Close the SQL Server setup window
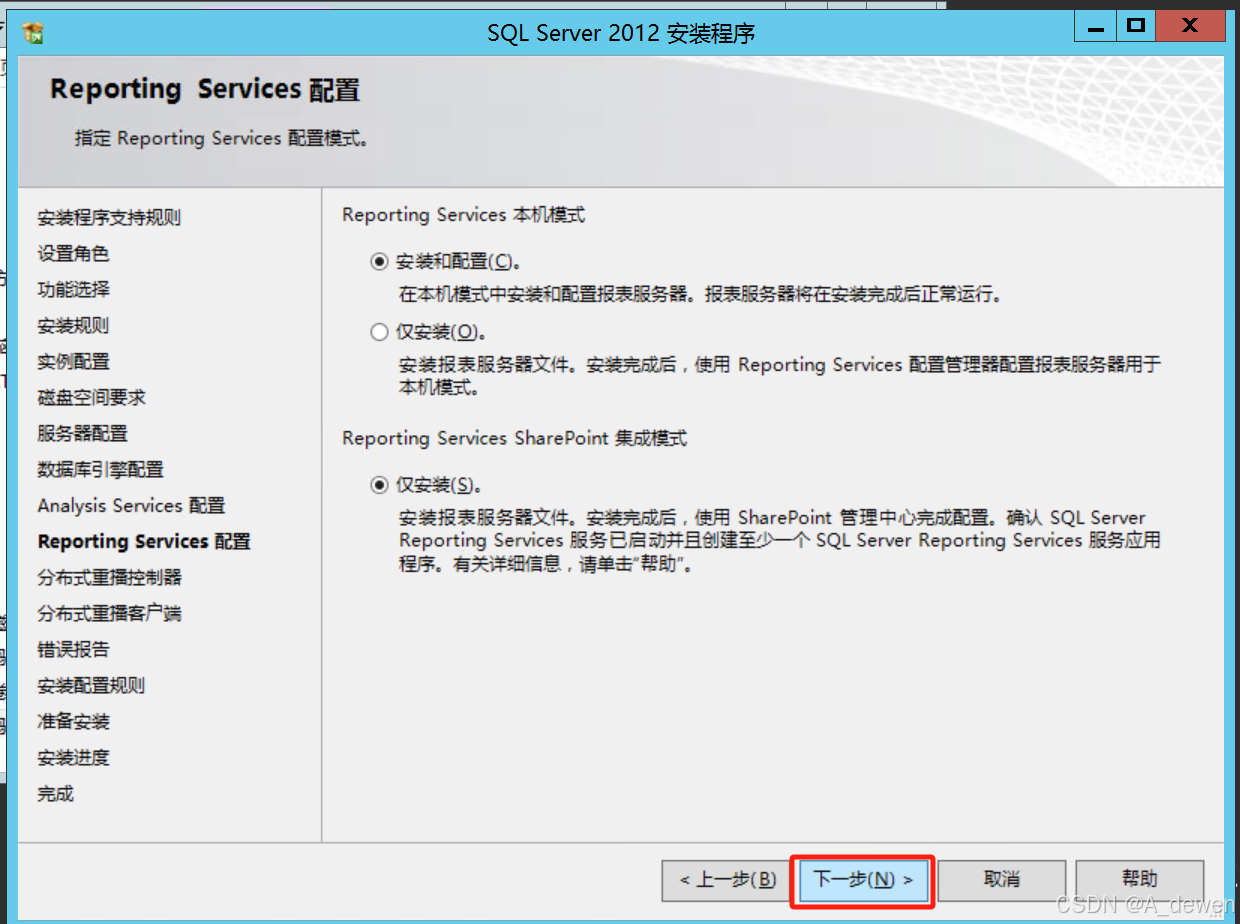The width and height of the screenshot is (1240, 924). point(1190,25)
